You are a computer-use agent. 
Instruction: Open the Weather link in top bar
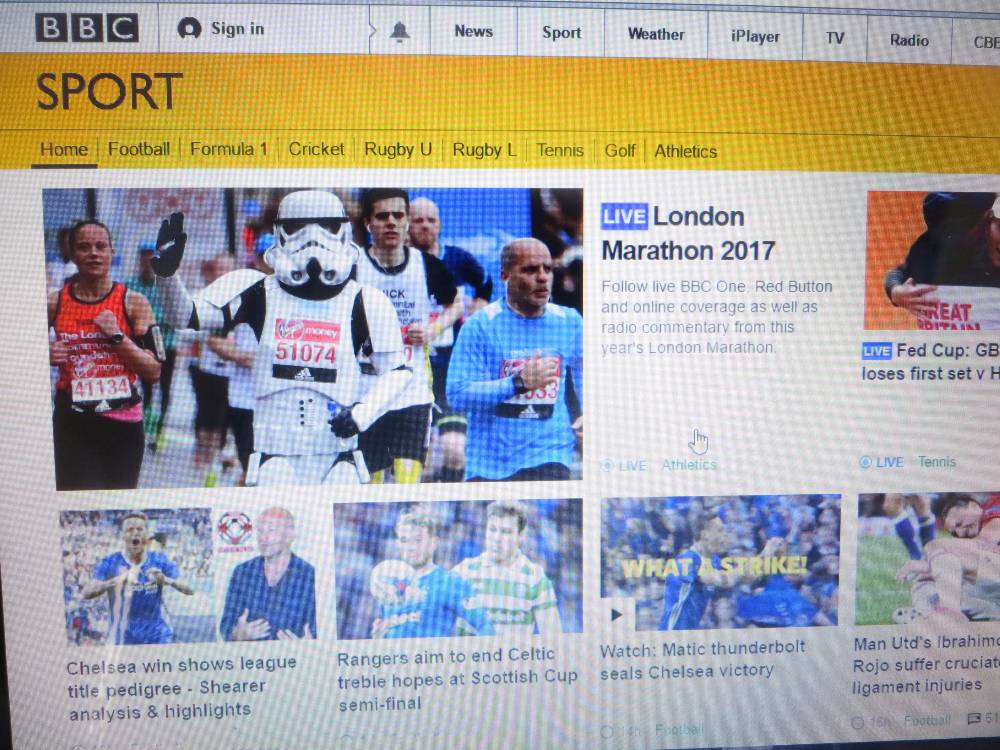pos(655,34)
